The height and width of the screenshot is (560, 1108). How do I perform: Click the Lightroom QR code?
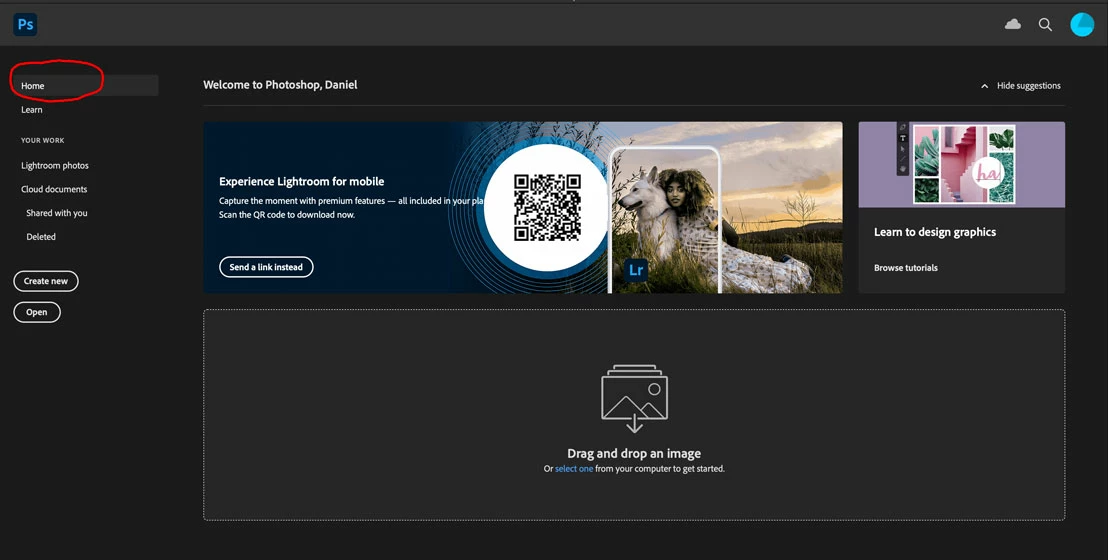pos(548,208)
